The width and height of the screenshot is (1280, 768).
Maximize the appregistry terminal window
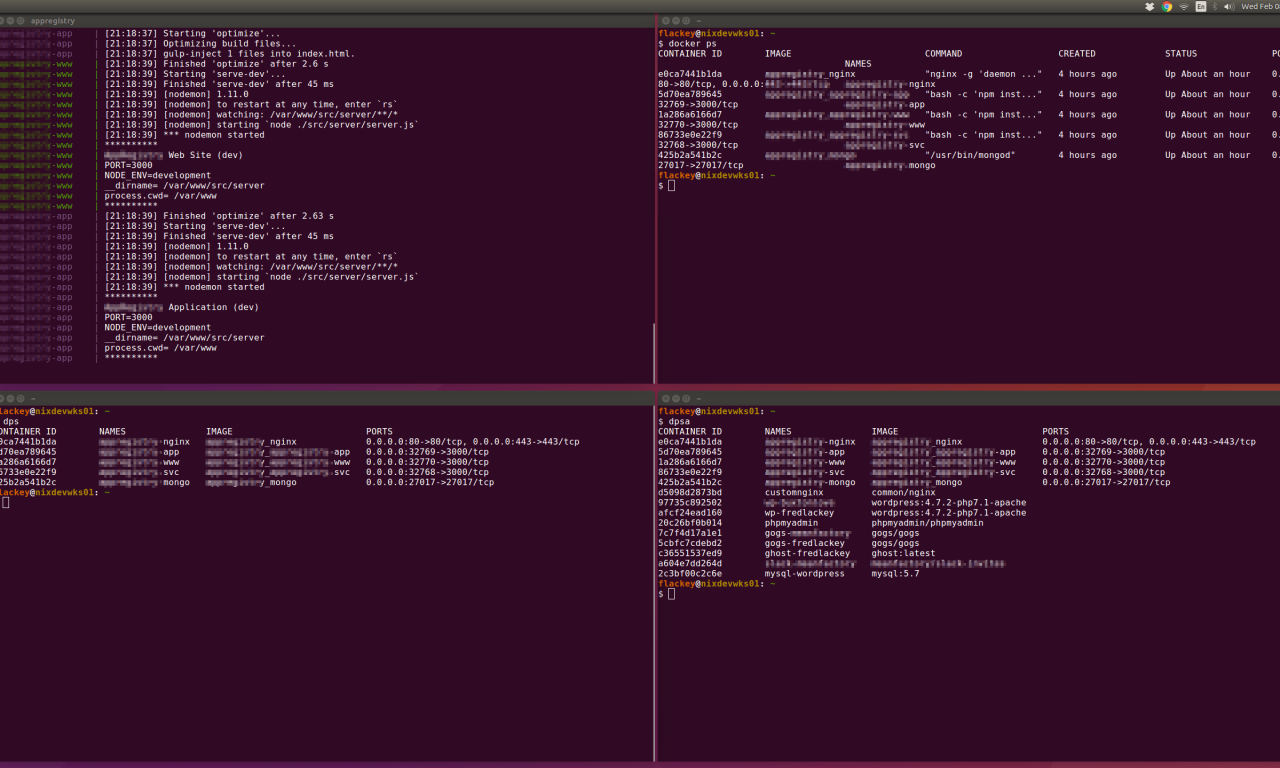point(19,21)
